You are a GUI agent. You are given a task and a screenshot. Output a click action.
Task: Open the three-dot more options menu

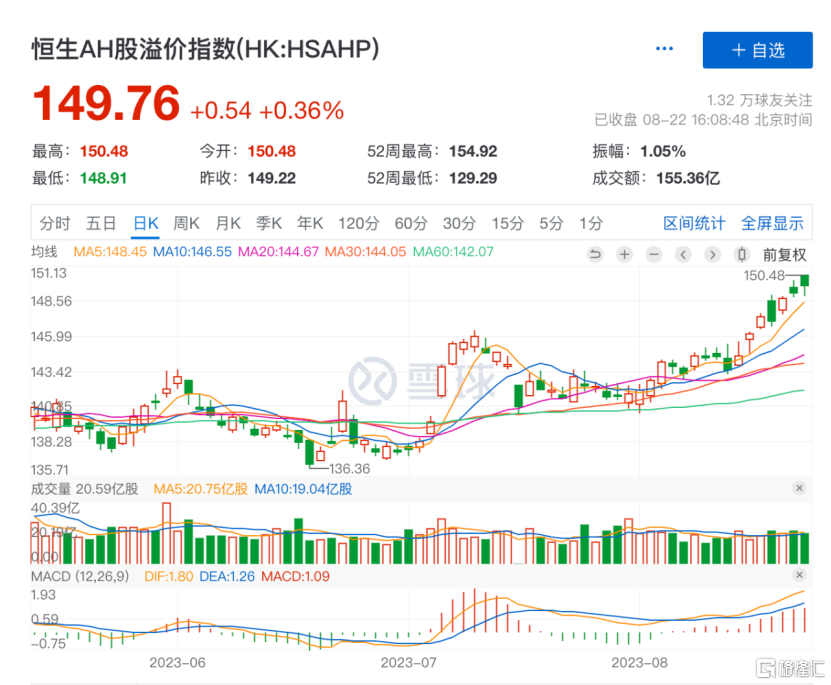point(664,49)
